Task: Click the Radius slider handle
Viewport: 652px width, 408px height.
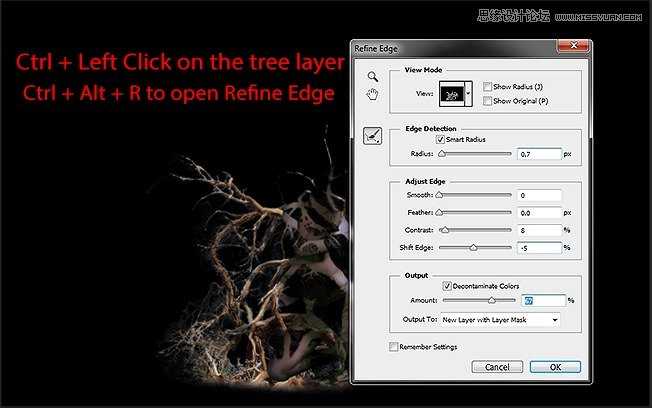Action: [x=442, y=155]
